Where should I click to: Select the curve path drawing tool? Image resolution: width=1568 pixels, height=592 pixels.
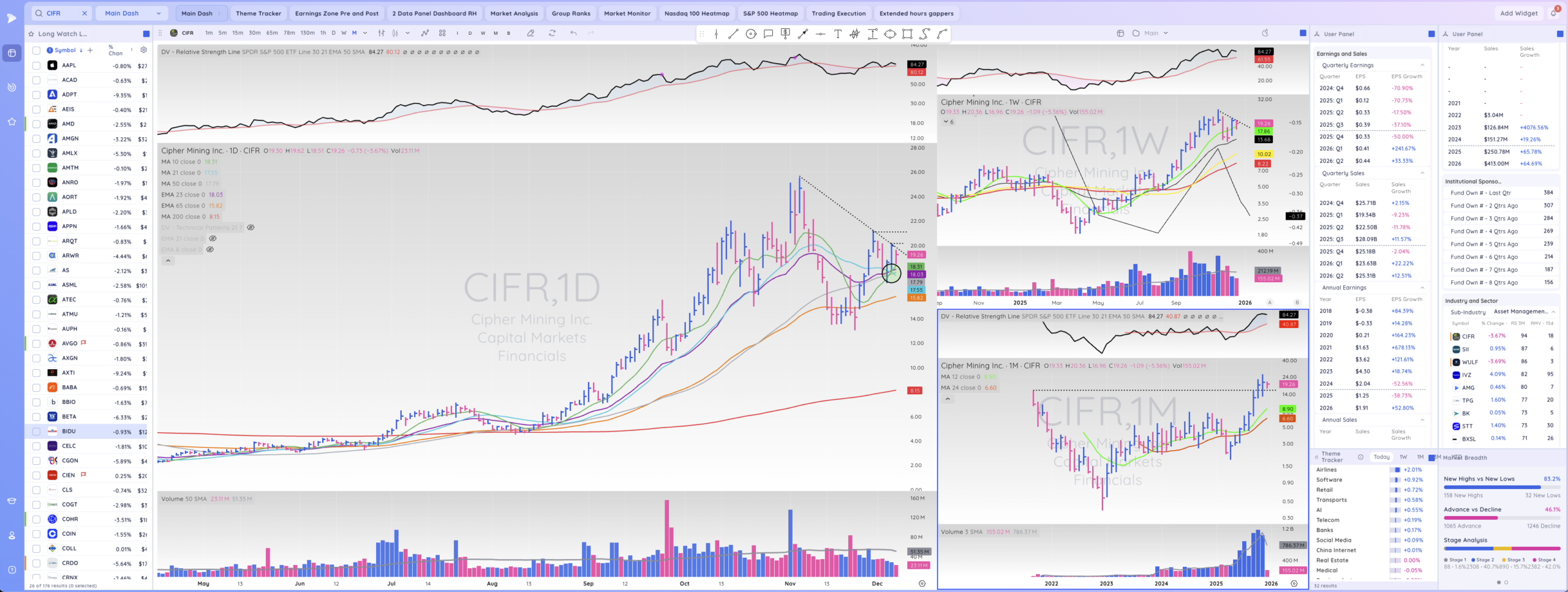(x=925, y=34)
